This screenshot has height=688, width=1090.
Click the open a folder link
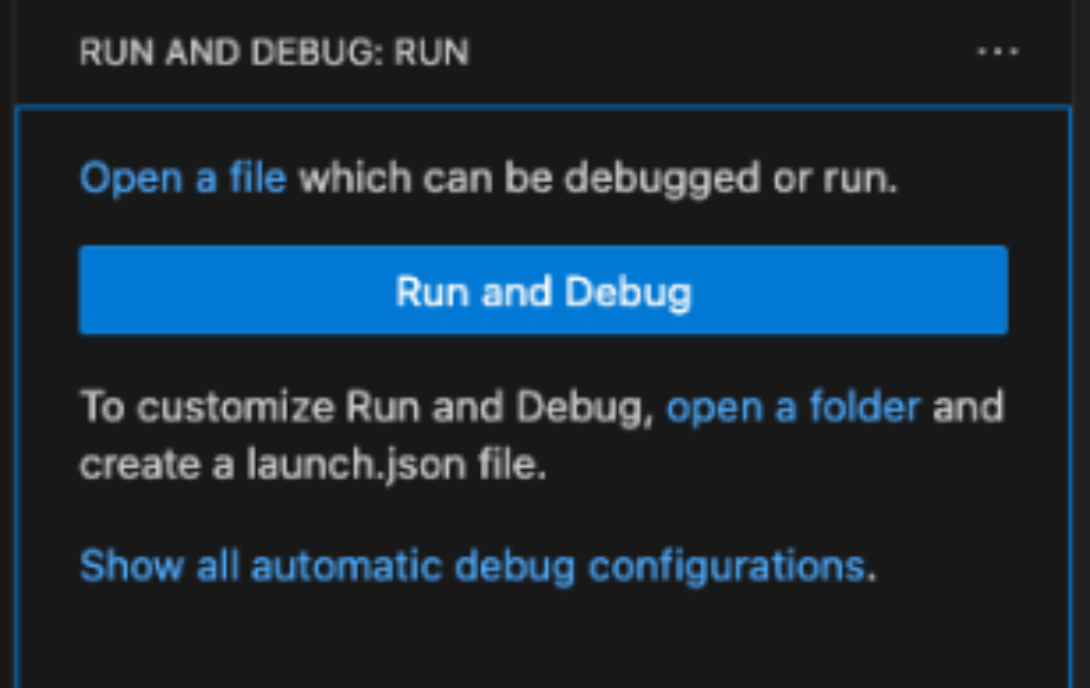pos(795,406)
